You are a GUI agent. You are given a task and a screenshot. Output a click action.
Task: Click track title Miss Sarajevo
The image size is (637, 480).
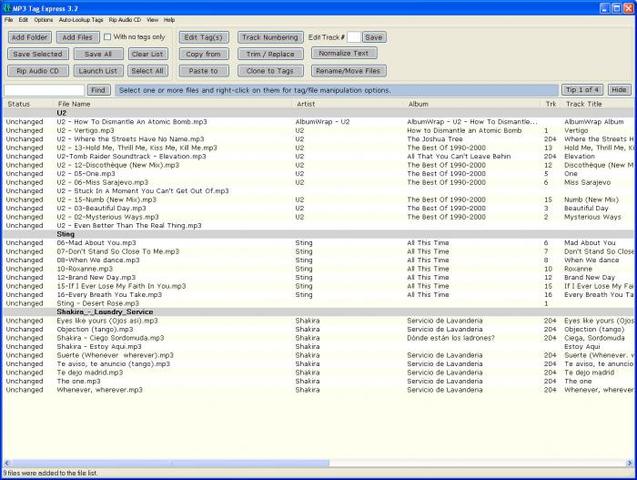[587, 182]
